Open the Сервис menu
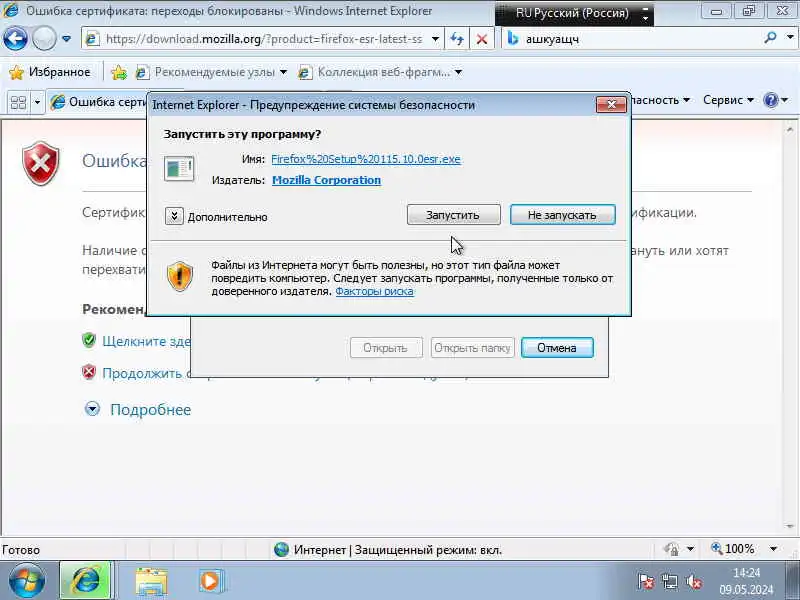Image resolution: width=800 pixels, height=600 pixels. [x=728, y=100]
